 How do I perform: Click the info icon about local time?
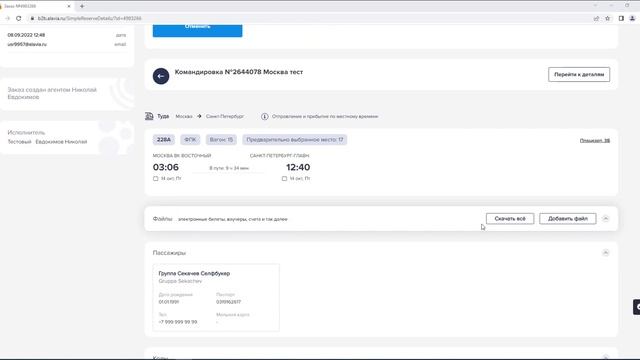pyautogui.click(x=264, y=116)
